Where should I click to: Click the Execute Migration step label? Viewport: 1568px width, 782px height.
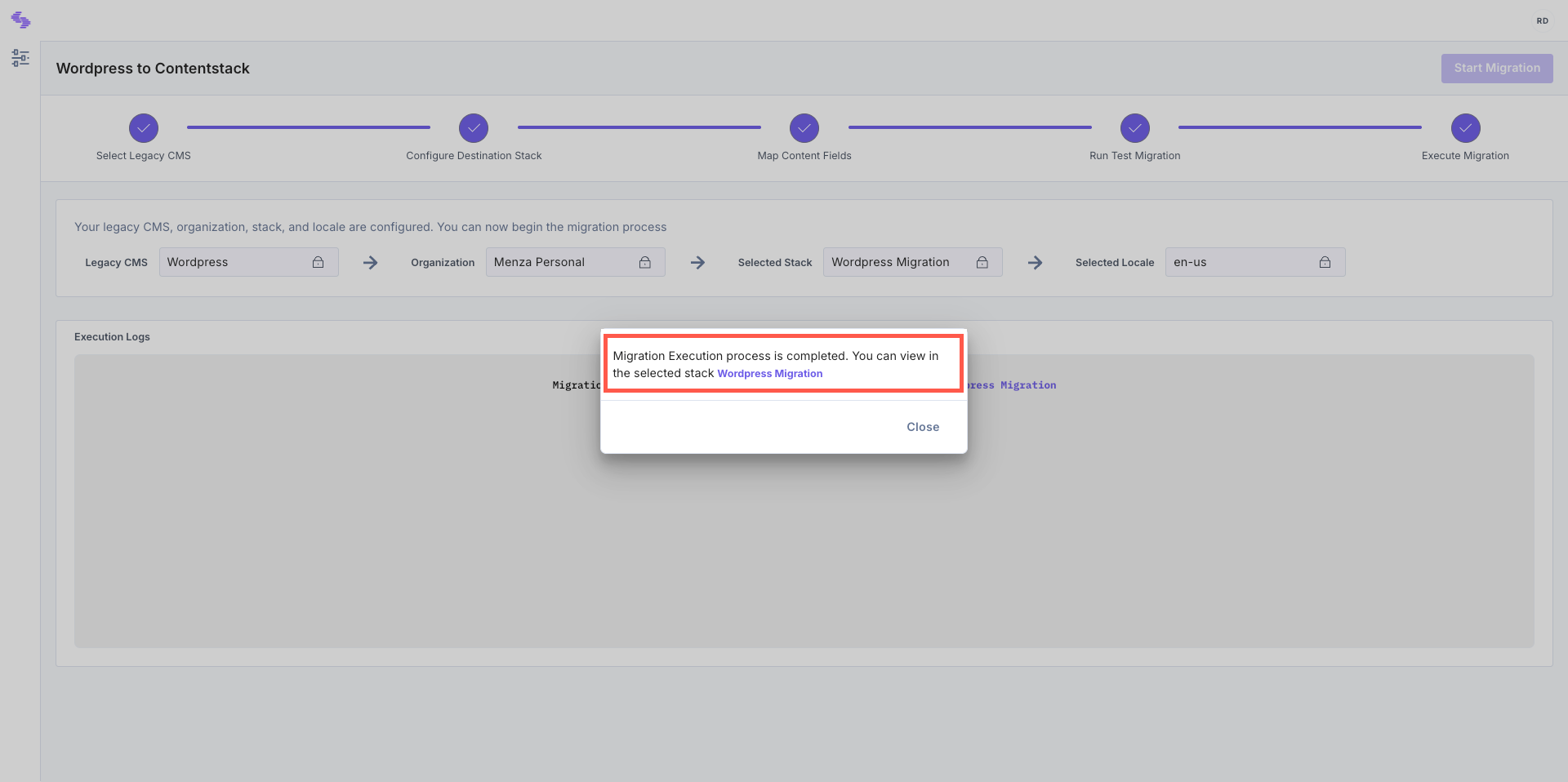pos(1465,156)
